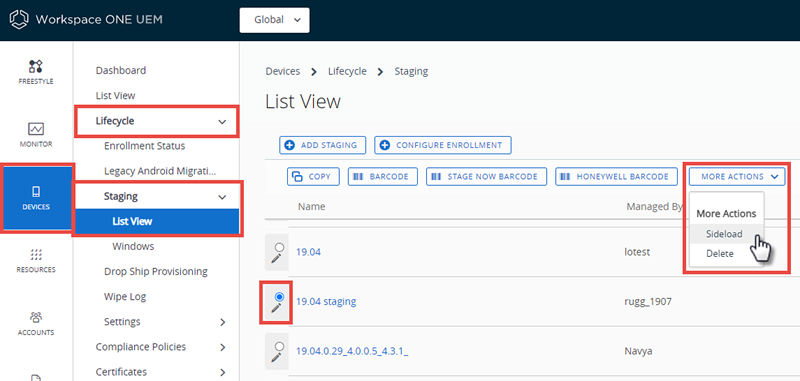
Task: Open Drop Ship Provisioning
Action: point(156,271)
